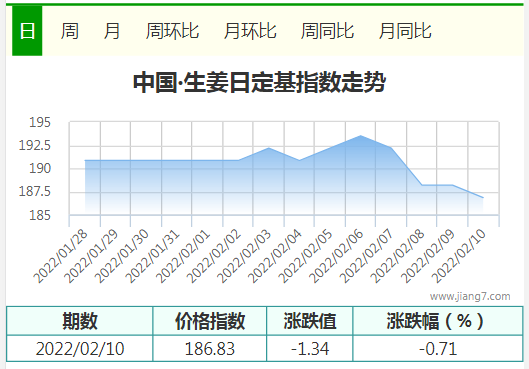Viewport: 529px width, 369px height.
Task: Click the 2022/02/06 x-axis date label
Action: click(x=336, y=256)
